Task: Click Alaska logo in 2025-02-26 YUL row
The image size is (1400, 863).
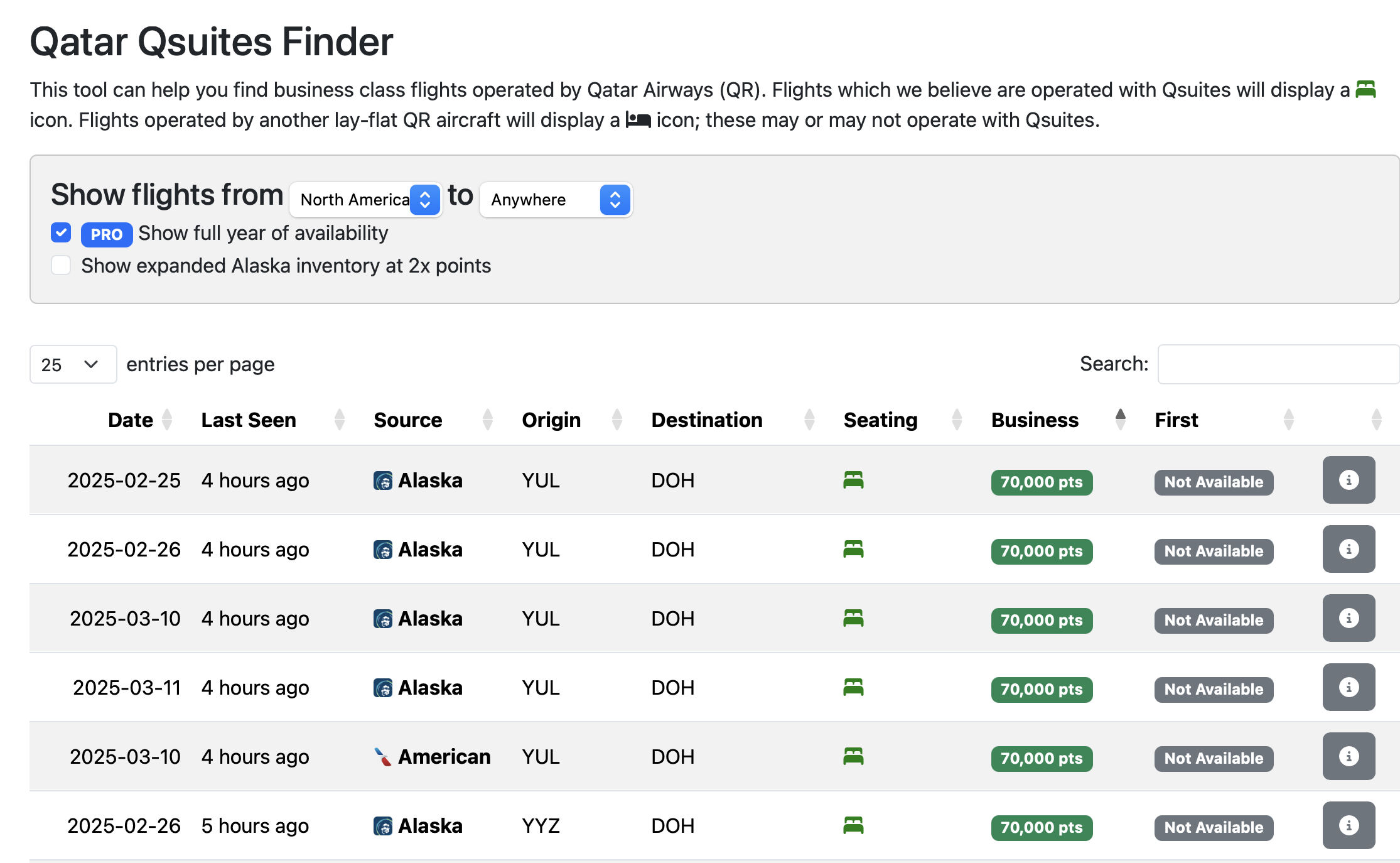Action: click(383, 550)
